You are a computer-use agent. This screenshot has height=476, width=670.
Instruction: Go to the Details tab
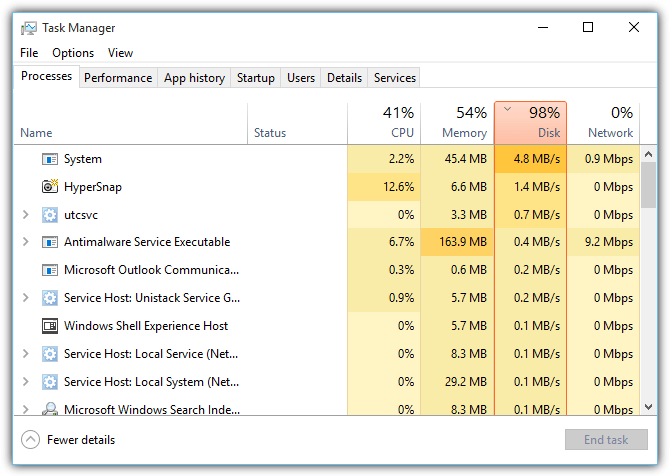click(x=344, y=78)
